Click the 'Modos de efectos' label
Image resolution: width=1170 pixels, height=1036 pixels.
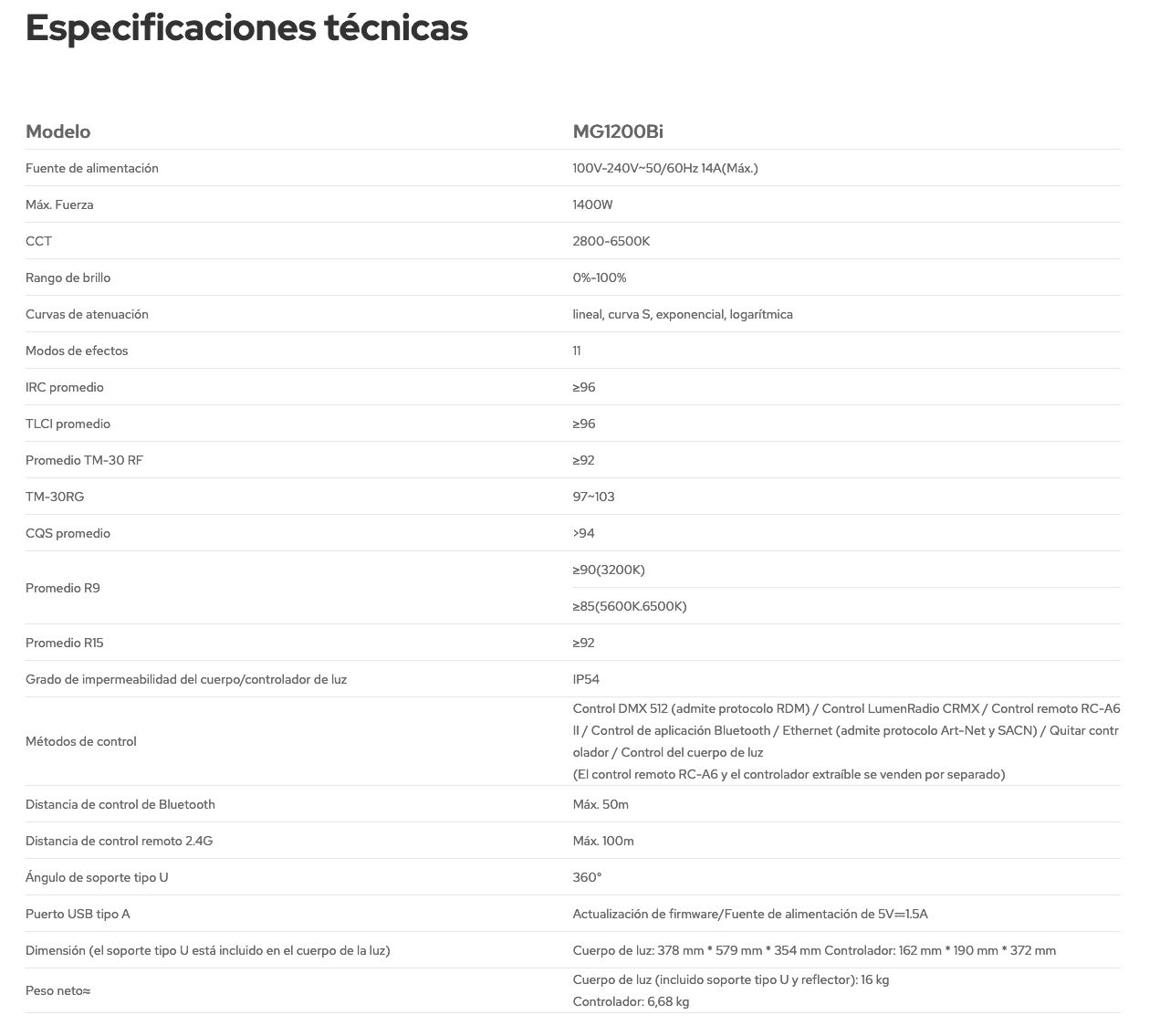click(77, 351)
